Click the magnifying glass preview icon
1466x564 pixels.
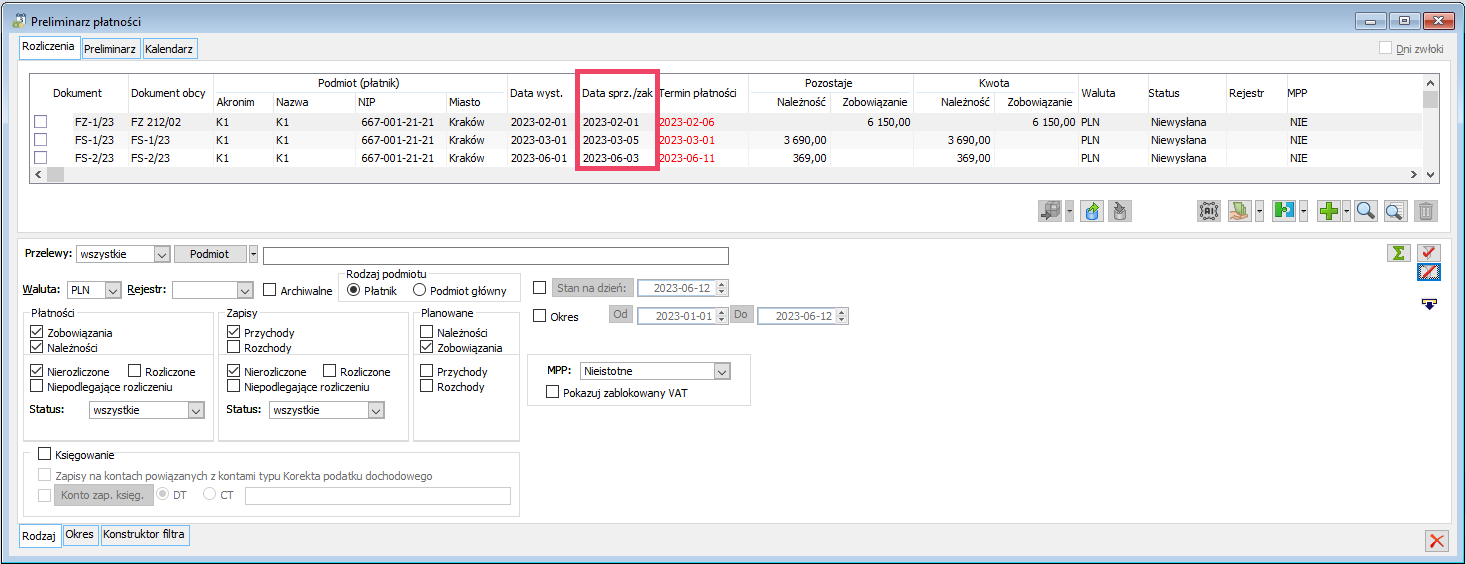pos(1365,211)
